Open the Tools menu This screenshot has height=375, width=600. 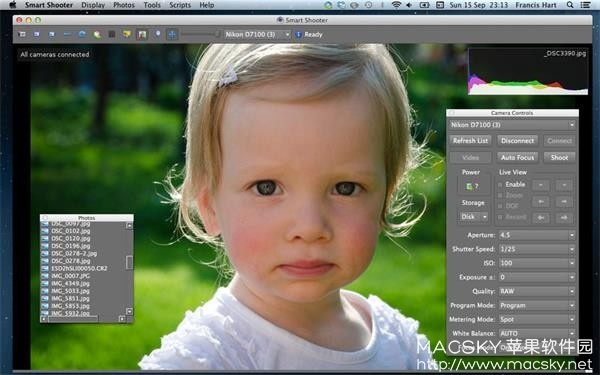152,5
